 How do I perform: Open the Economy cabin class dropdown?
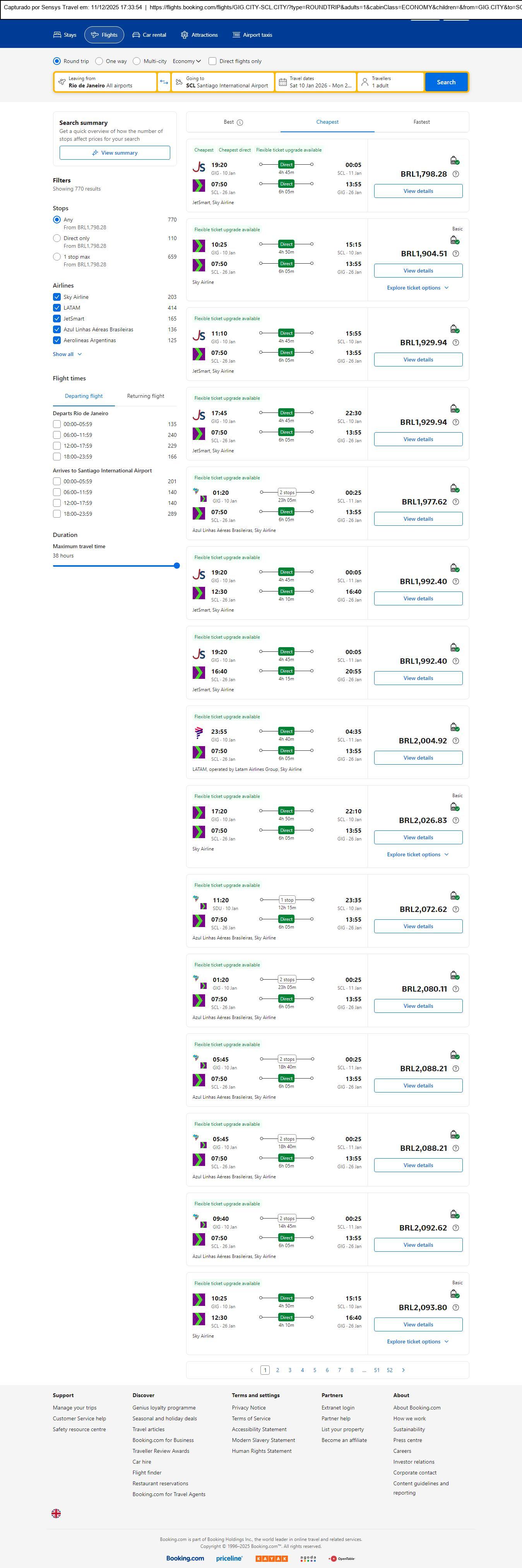(187, 61)
